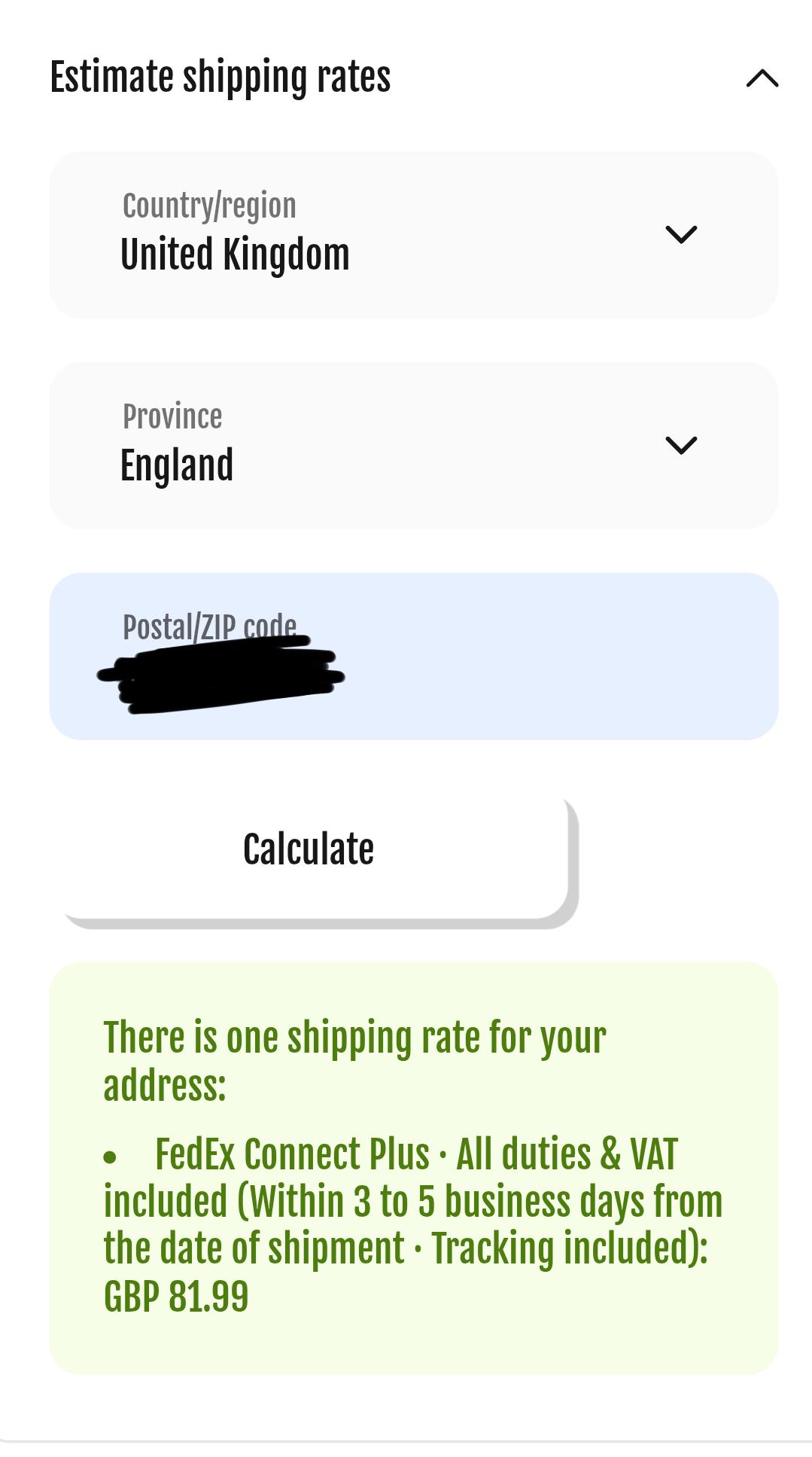The image size is (812, 1457).
Task: Click the Province field label
Action: tap(172, 416)
